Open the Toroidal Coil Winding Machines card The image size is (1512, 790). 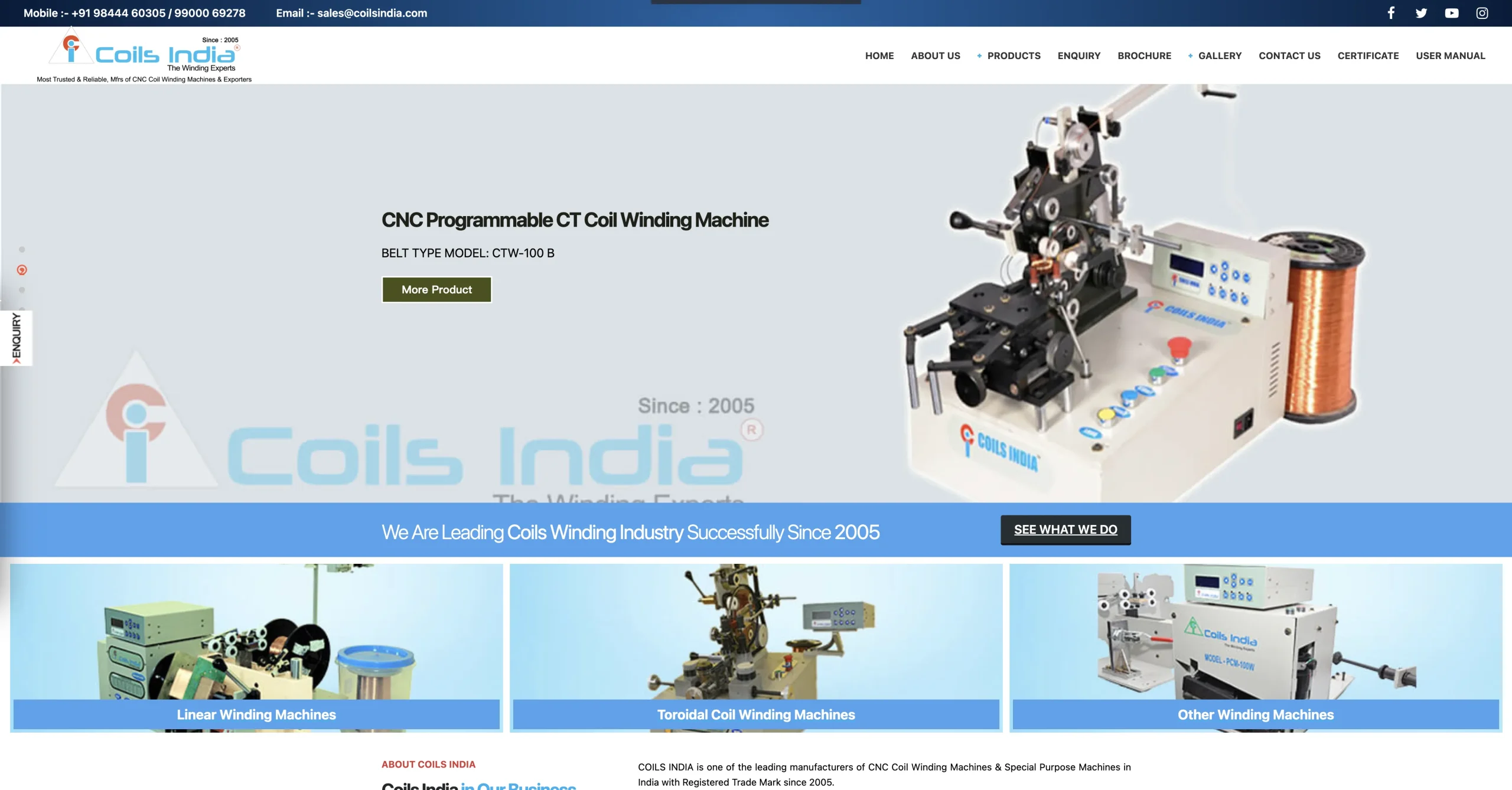[756, 647]
